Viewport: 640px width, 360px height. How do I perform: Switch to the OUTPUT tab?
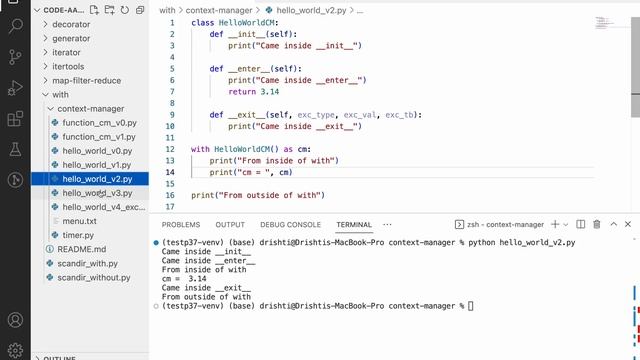point(230,225)
